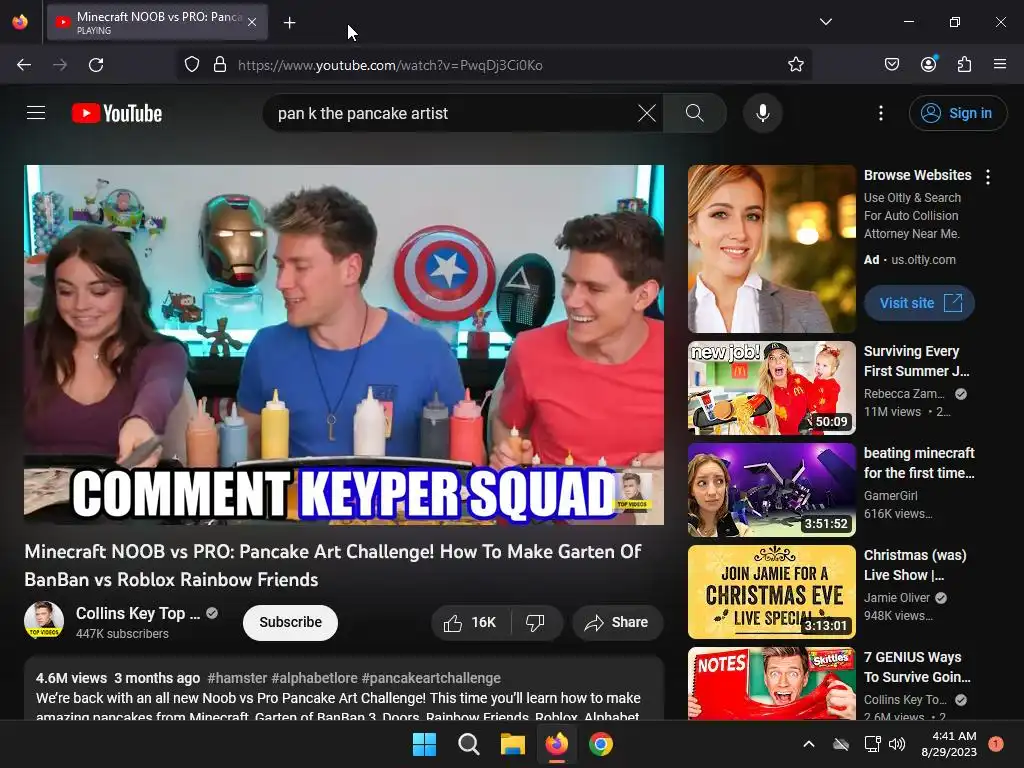Viewport: 1024px width, 768px height.
Task: Run search with the magnifying glass button
Action: [695, 113]
